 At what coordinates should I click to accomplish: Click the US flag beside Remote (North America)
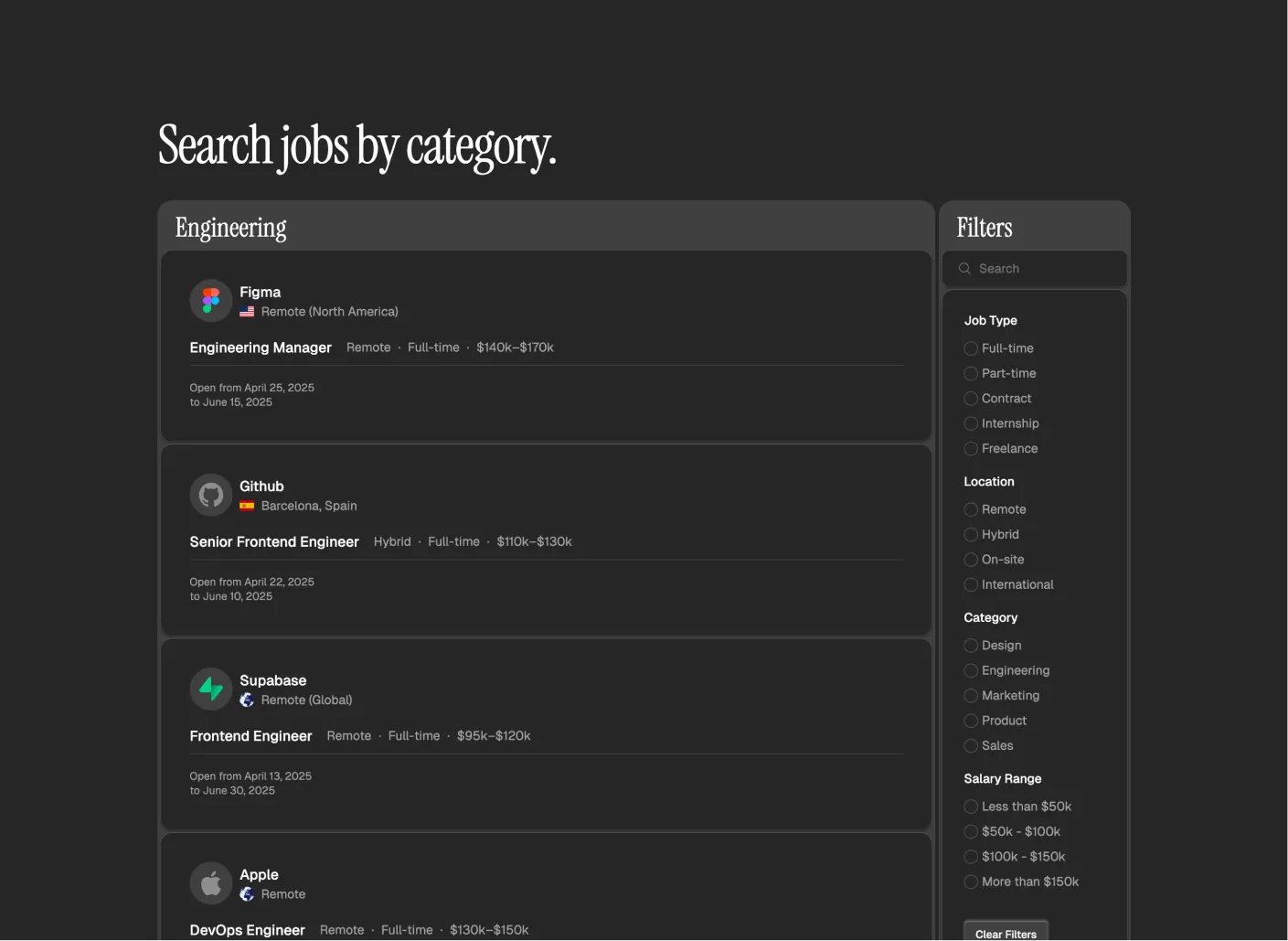pos(247,312)
